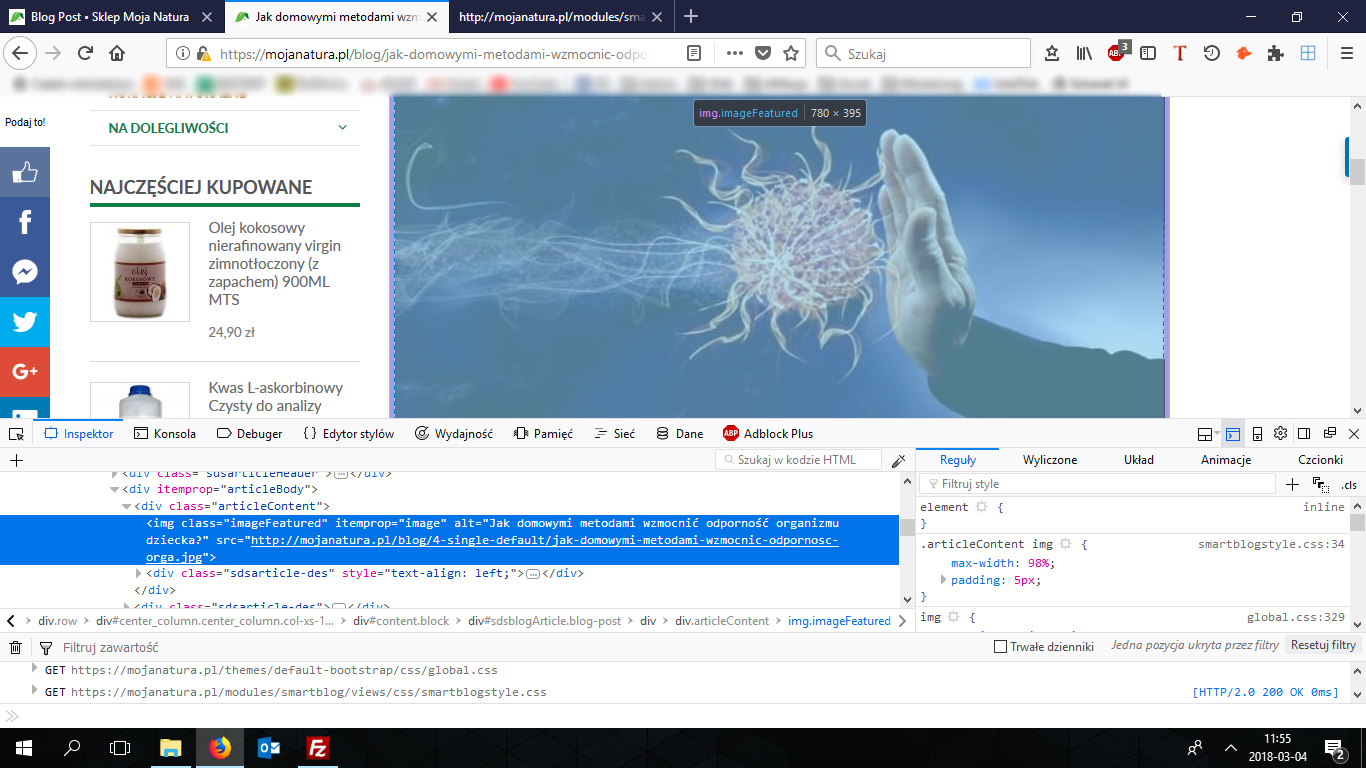
Task: Expand the padding property shorthand
Action: 943,580
